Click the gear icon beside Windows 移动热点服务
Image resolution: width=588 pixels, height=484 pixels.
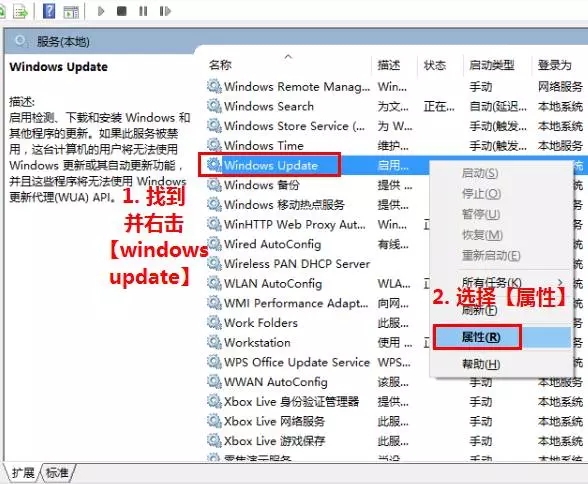[214, 204]
